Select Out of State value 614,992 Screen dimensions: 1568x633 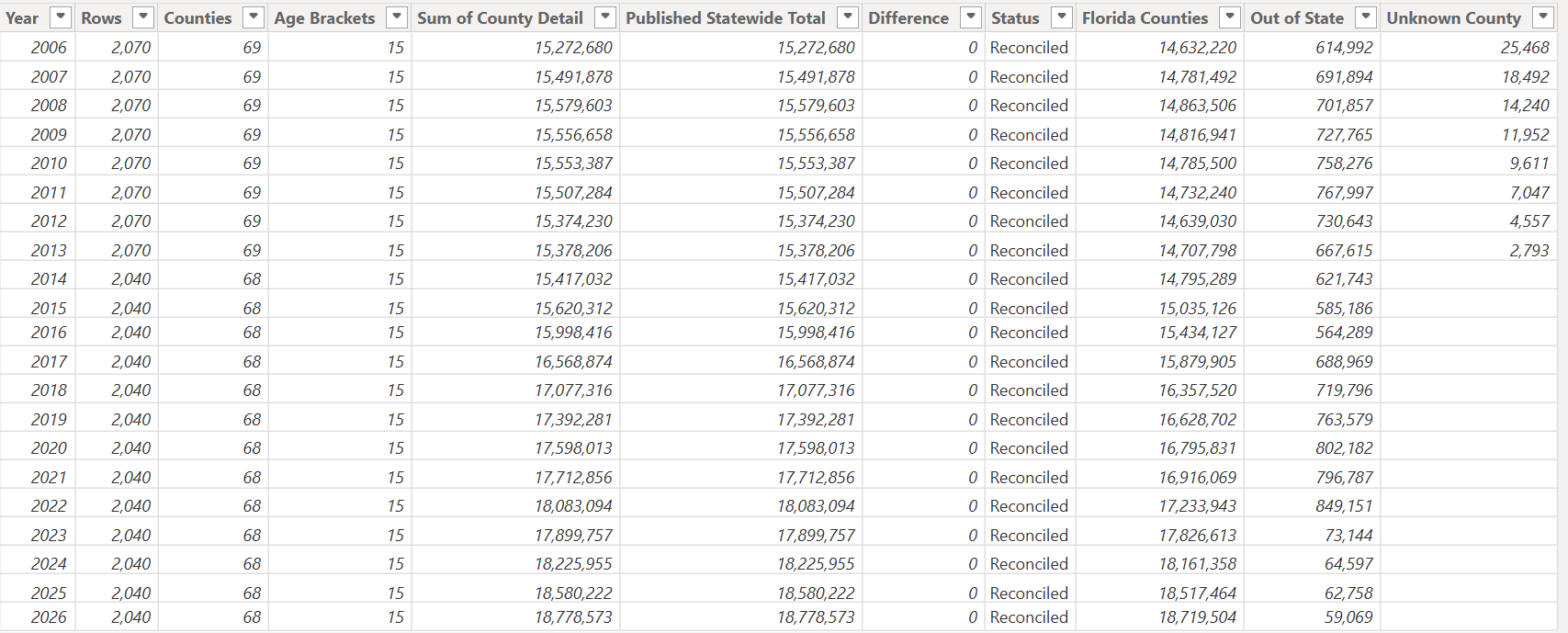pyautogui.click(x=1344, y=47)
